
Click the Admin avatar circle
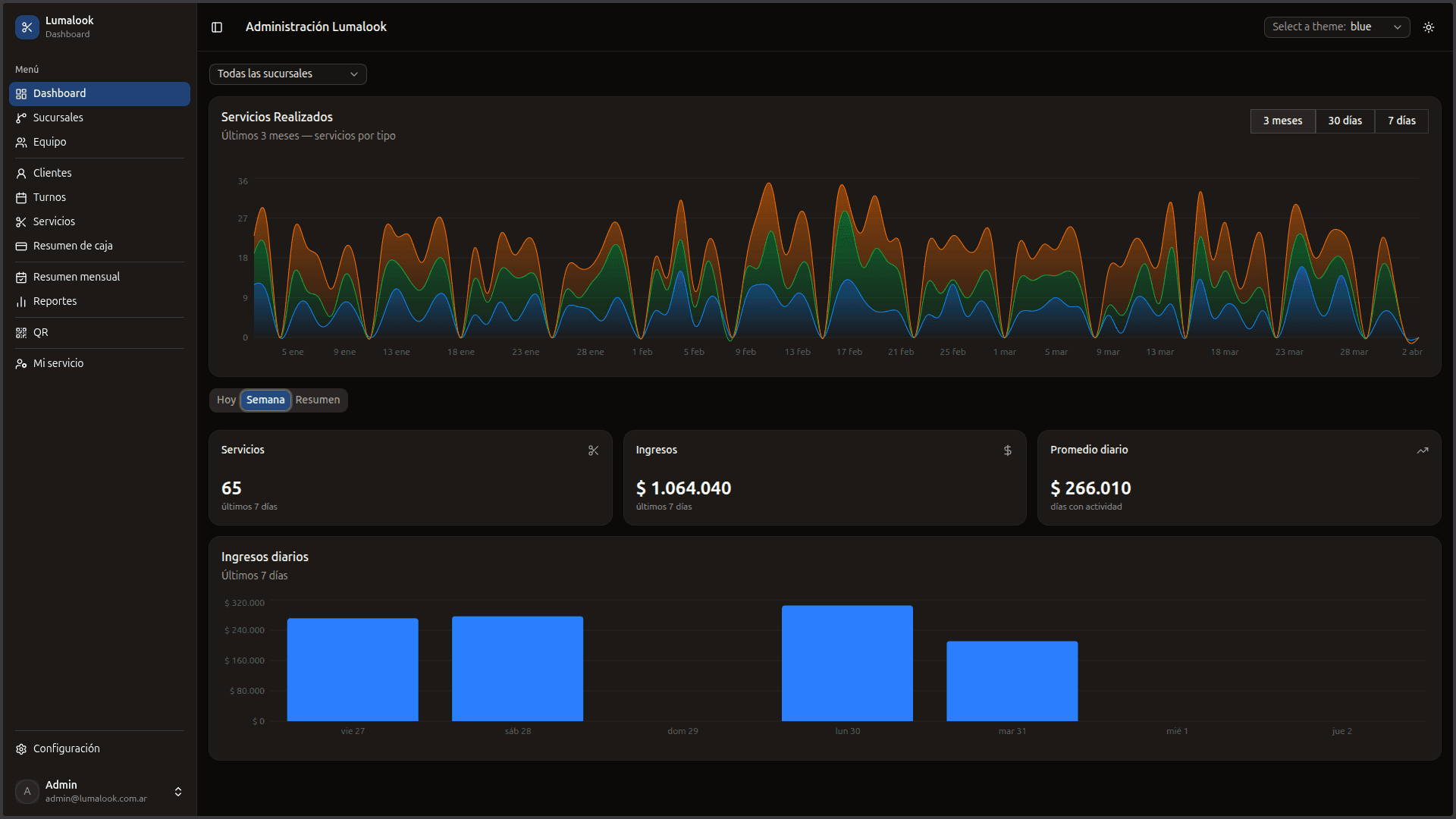pyautogui.click(x=27, y=792)
